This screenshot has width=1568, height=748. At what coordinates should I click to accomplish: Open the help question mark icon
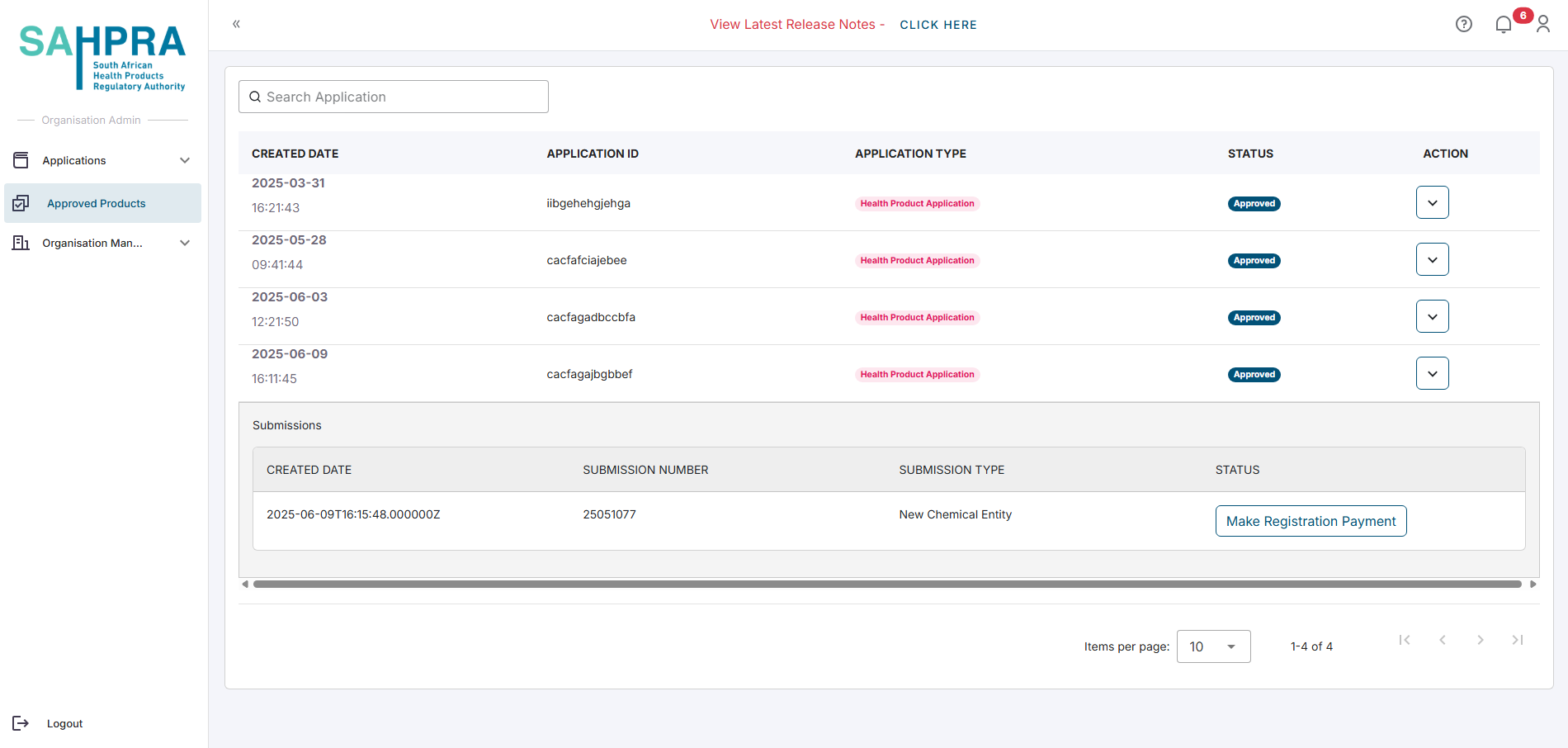point(1463,24)
